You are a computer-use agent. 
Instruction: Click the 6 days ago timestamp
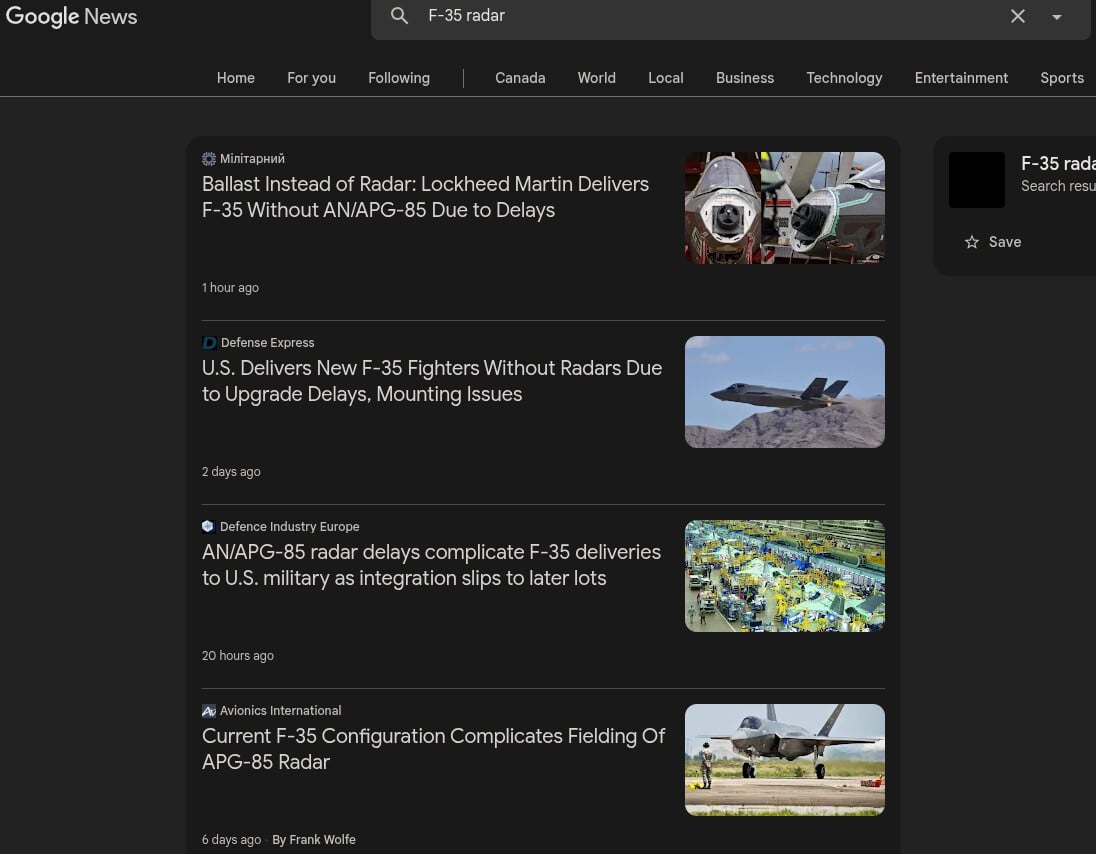231,839
